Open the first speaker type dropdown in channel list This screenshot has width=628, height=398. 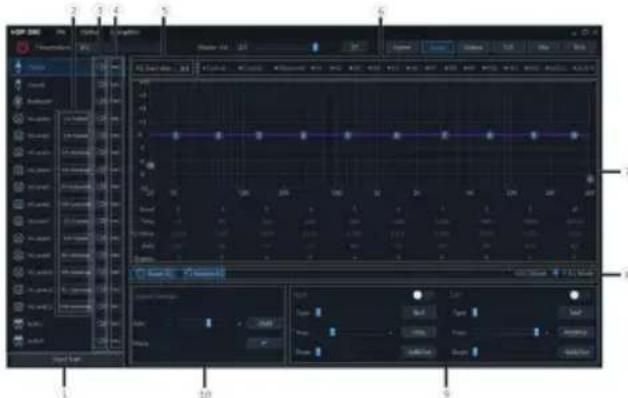pyautogui.click(x=75, y=119)
